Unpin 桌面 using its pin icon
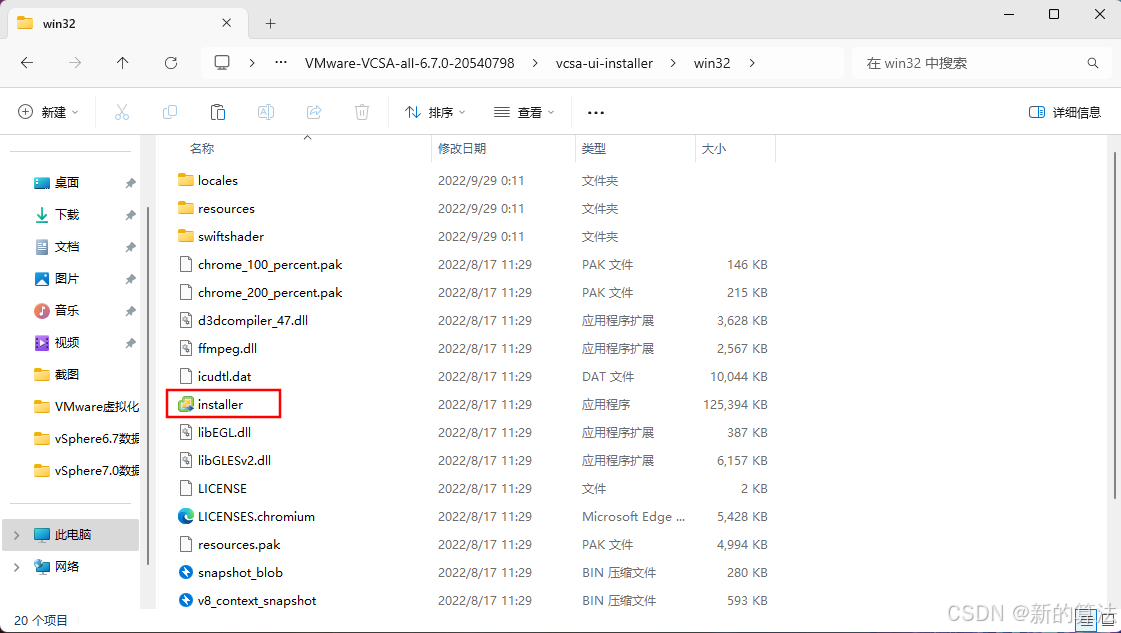 point(130,183)
